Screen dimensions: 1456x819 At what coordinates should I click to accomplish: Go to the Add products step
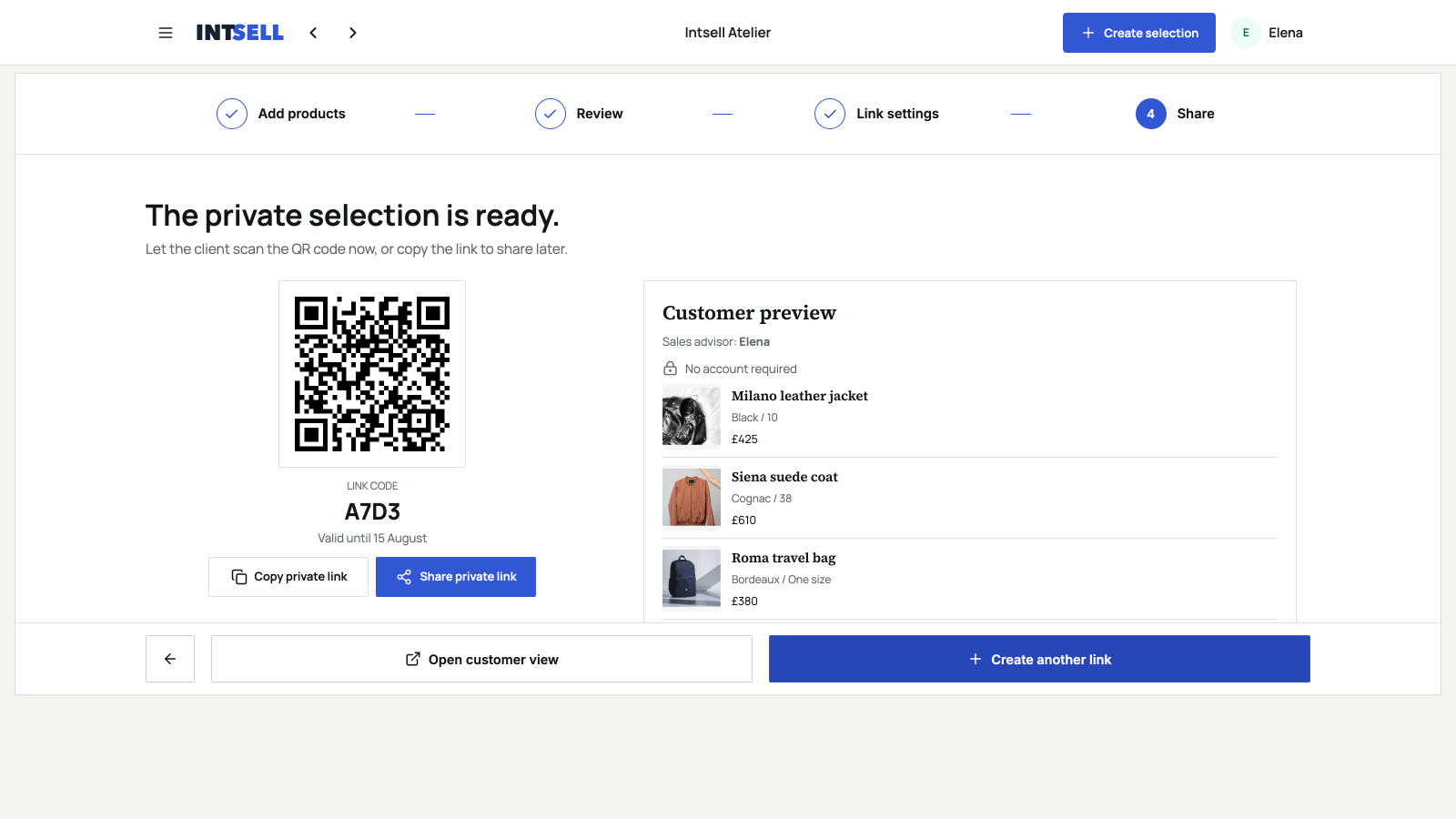click(x=281, y=114)
